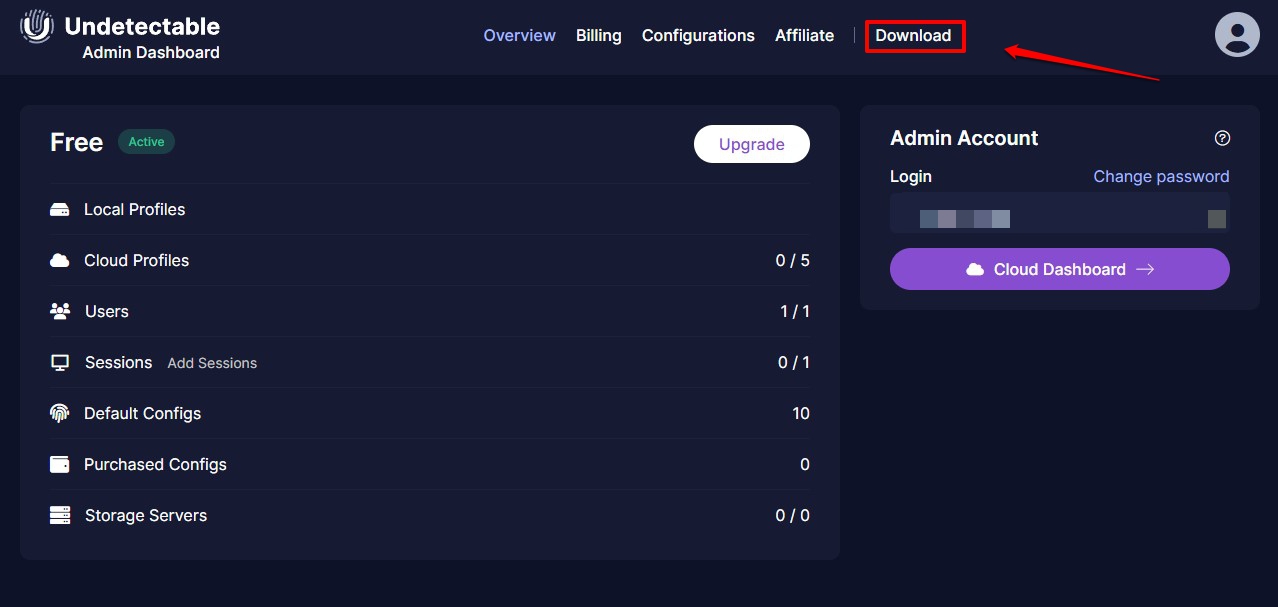This screenshot has width=1278, height=607.
Task: Click the Upgrade plan button
Action: 752,144
